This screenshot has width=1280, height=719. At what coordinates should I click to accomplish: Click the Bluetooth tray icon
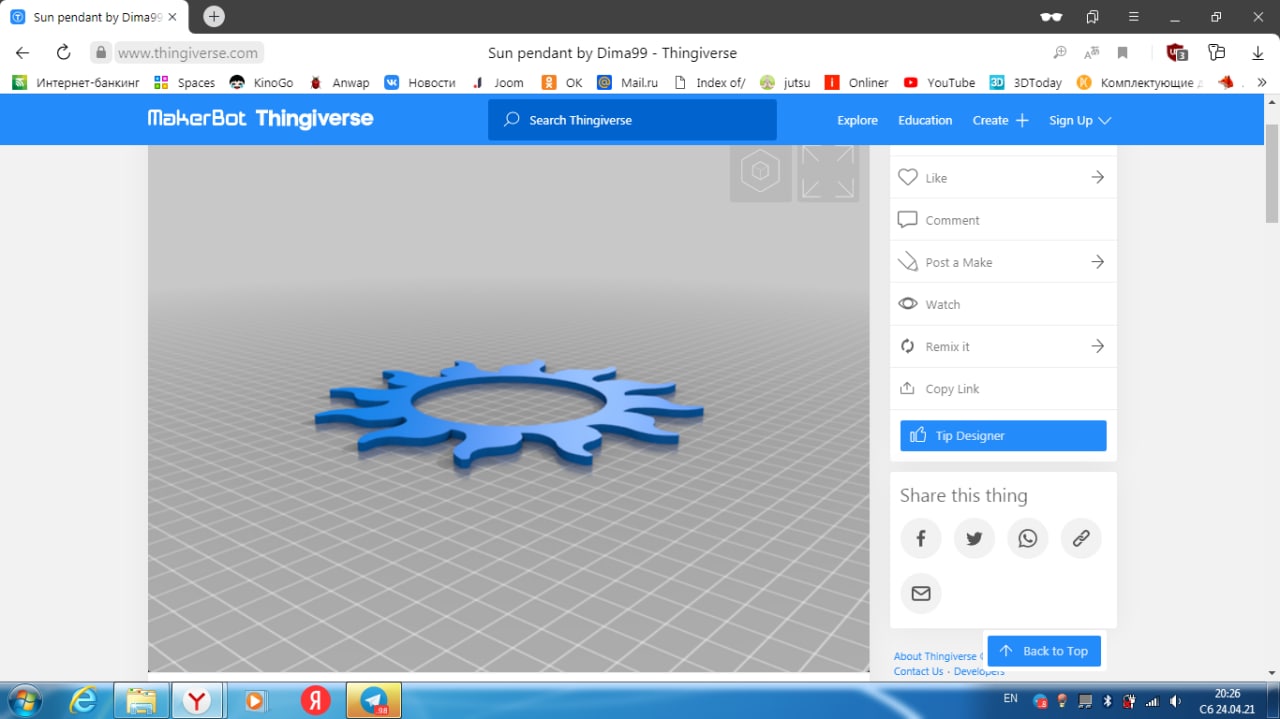click(x=1107, y=700)
